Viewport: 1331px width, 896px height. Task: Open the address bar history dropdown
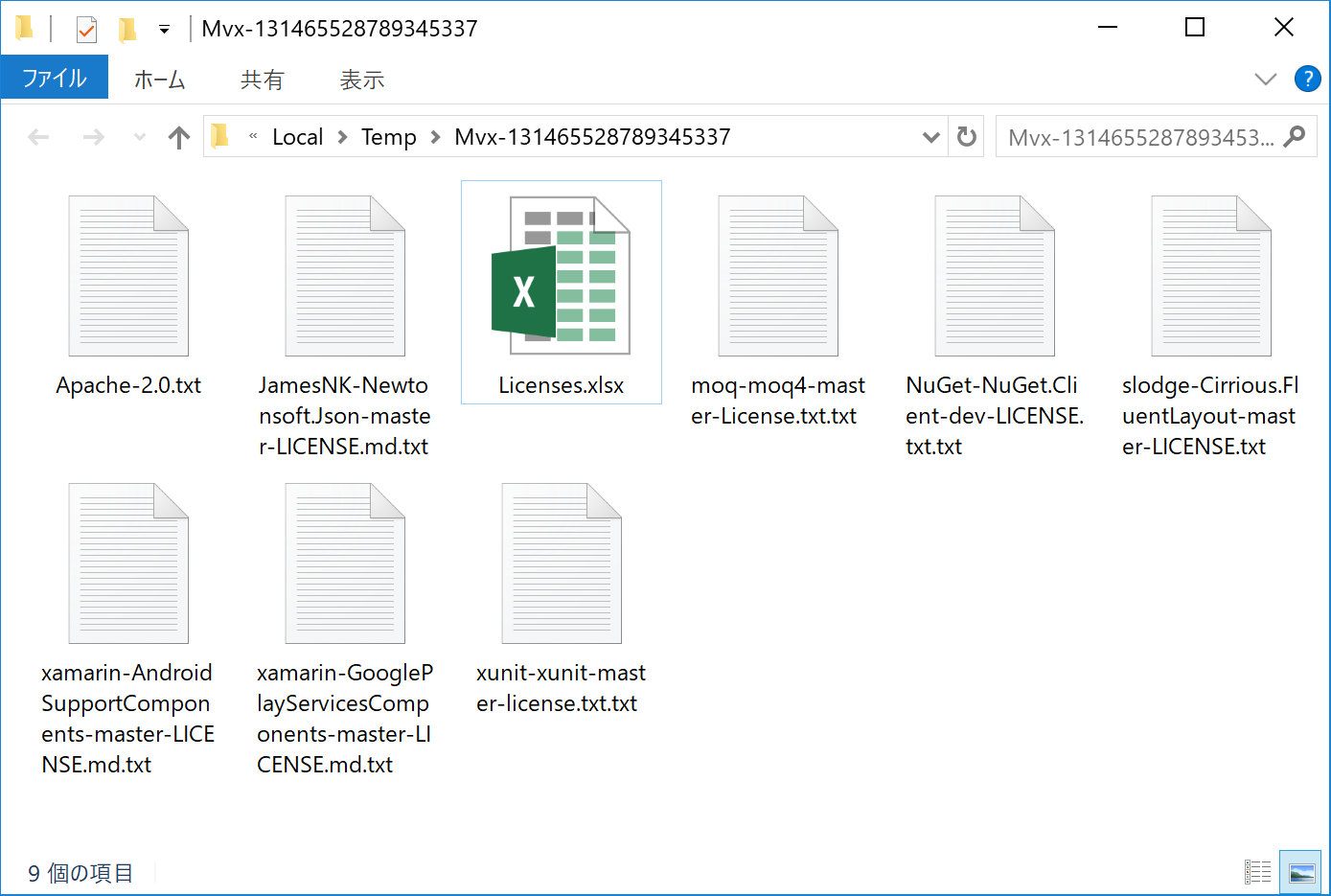[930, 136]
